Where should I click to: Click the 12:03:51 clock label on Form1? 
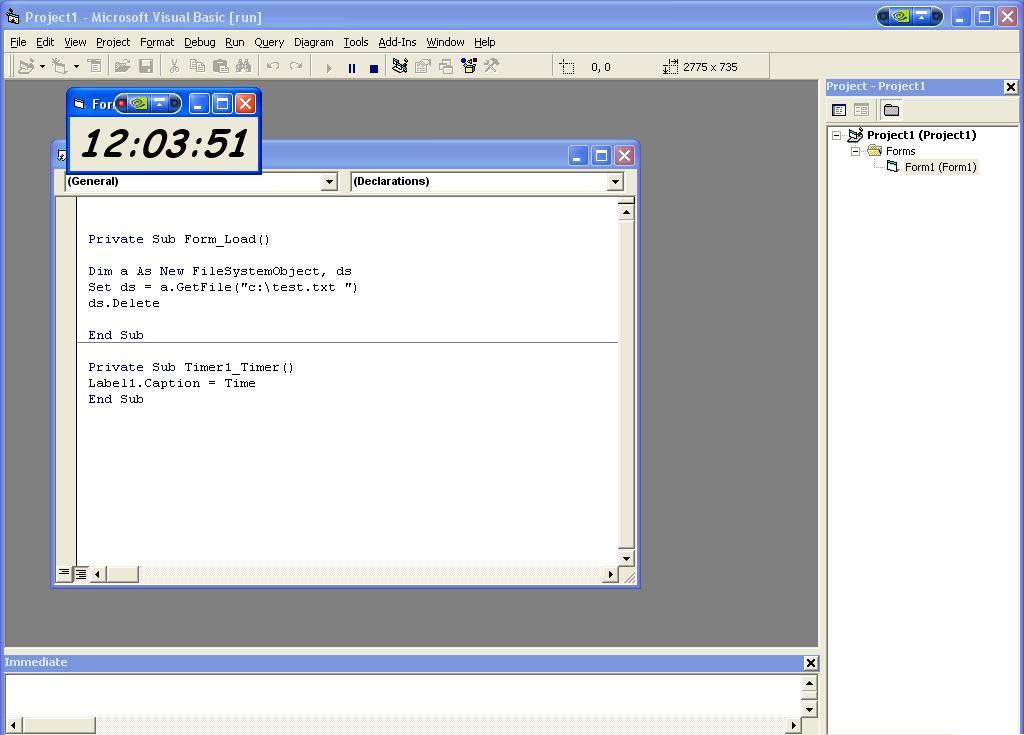pos(165,144)
